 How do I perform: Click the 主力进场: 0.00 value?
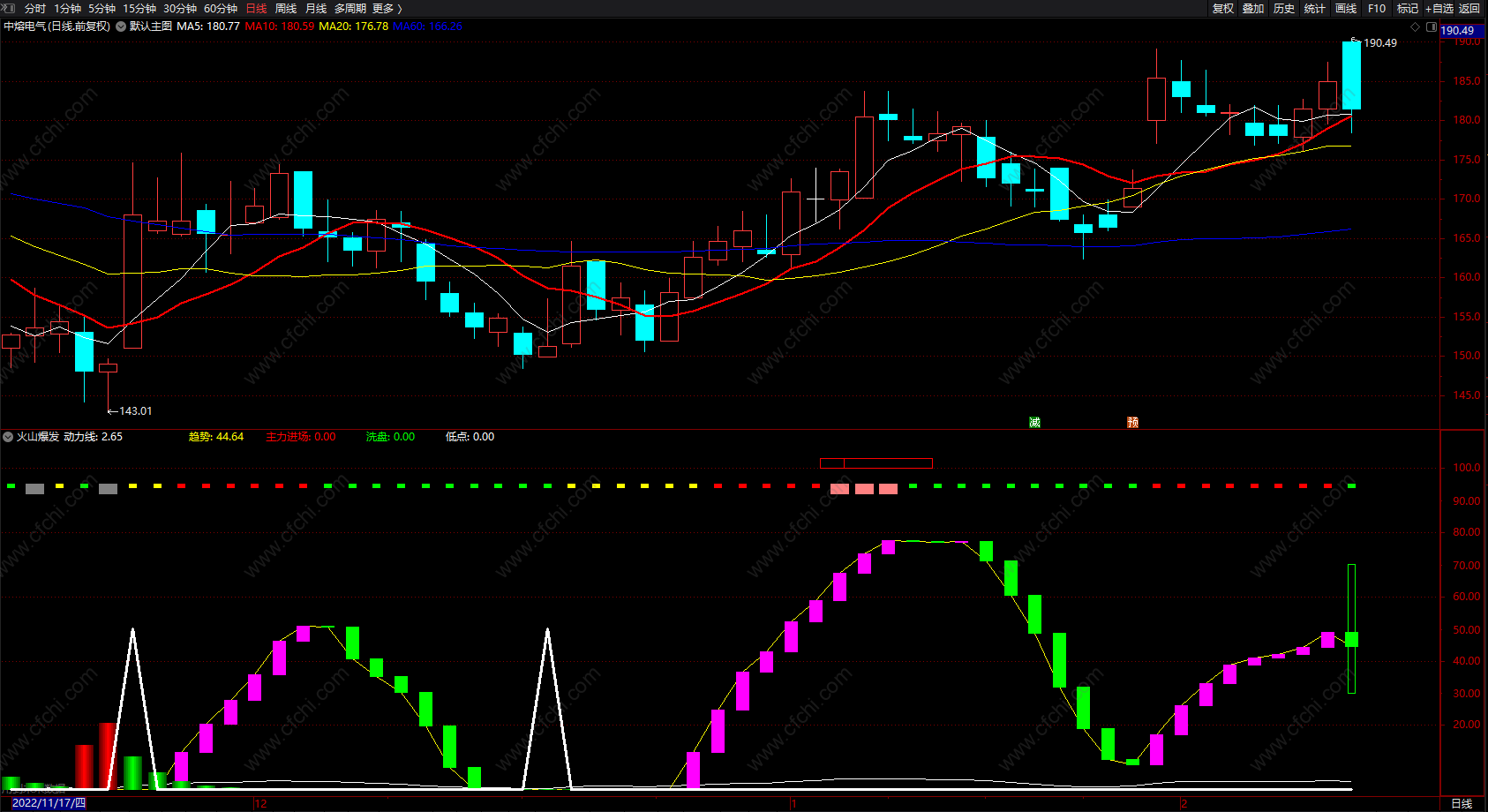tap(301, 437)
